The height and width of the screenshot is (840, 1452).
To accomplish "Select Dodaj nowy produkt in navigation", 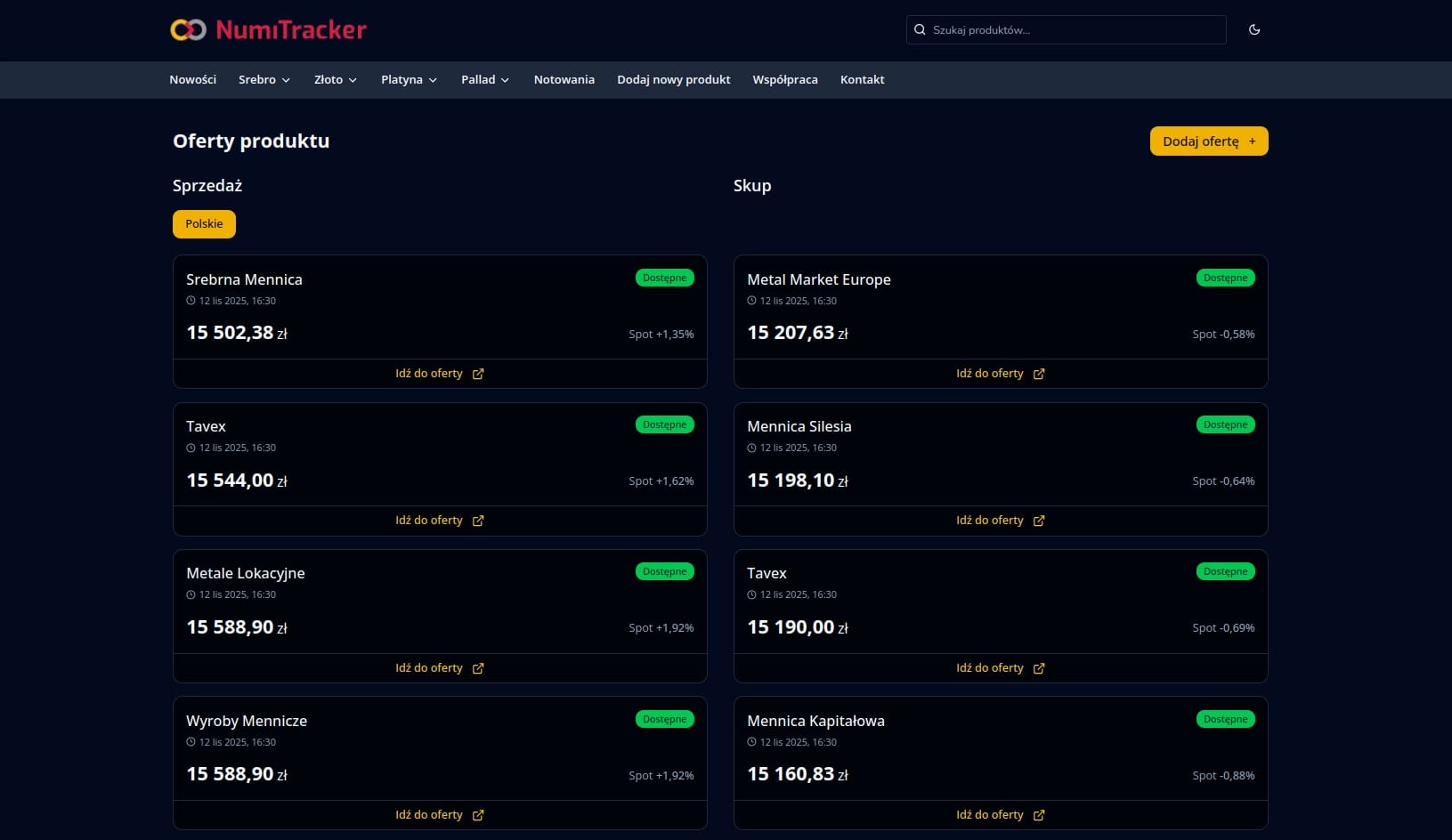I will 673,80.
